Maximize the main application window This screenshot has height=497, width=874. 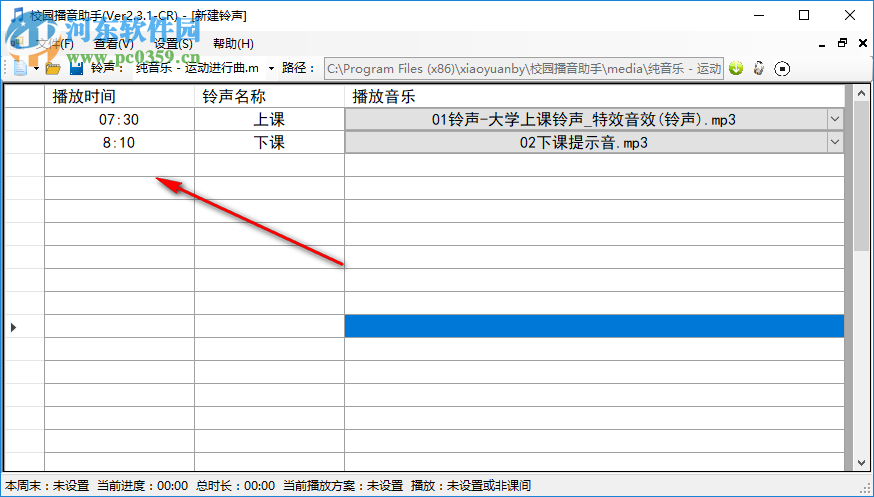click(x=804, y=15)
